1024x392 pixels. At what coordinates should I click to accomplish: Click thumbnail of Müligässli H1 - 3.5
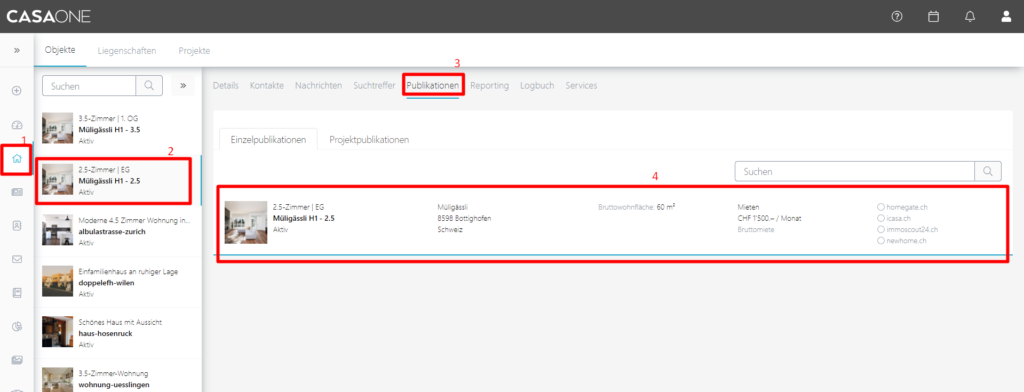(57, 128)
